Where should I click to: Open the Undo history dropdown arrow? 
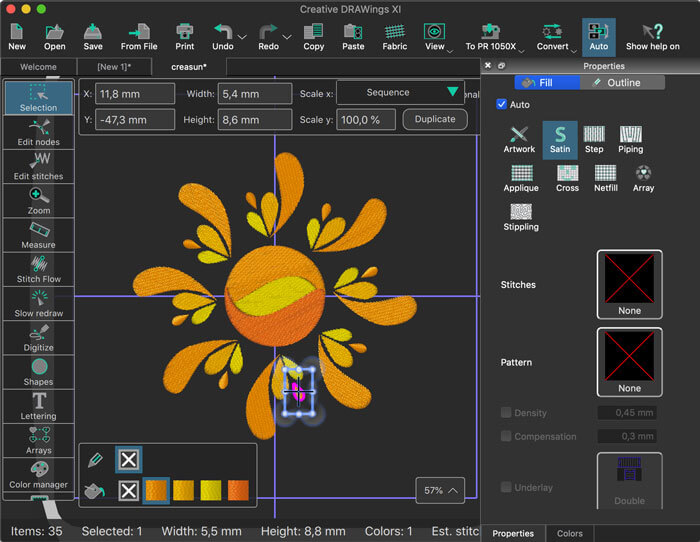243,38
